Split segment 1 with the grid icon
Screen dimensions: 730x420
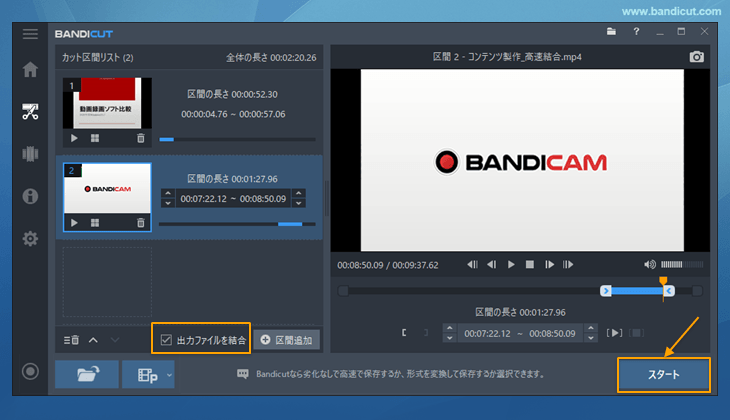click(95, 138)
